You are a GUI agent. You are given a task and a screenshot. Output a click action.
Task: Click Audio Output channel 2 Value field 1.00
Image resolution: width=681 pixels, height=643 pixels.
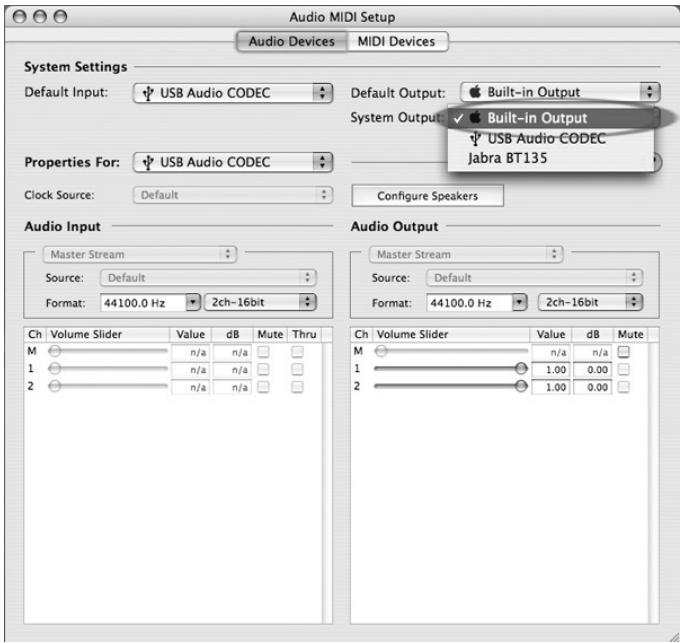[551, 387]
